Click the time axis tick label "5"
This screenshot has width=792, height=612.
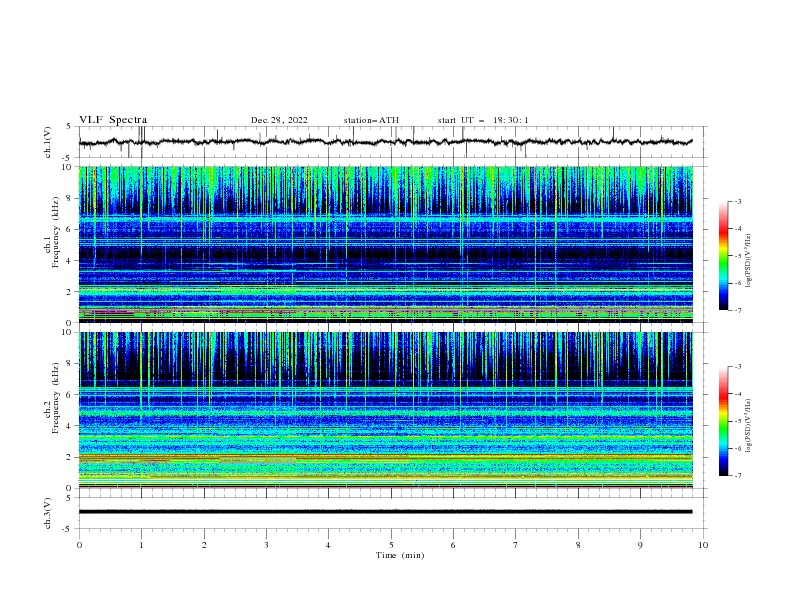click(391, 545)
